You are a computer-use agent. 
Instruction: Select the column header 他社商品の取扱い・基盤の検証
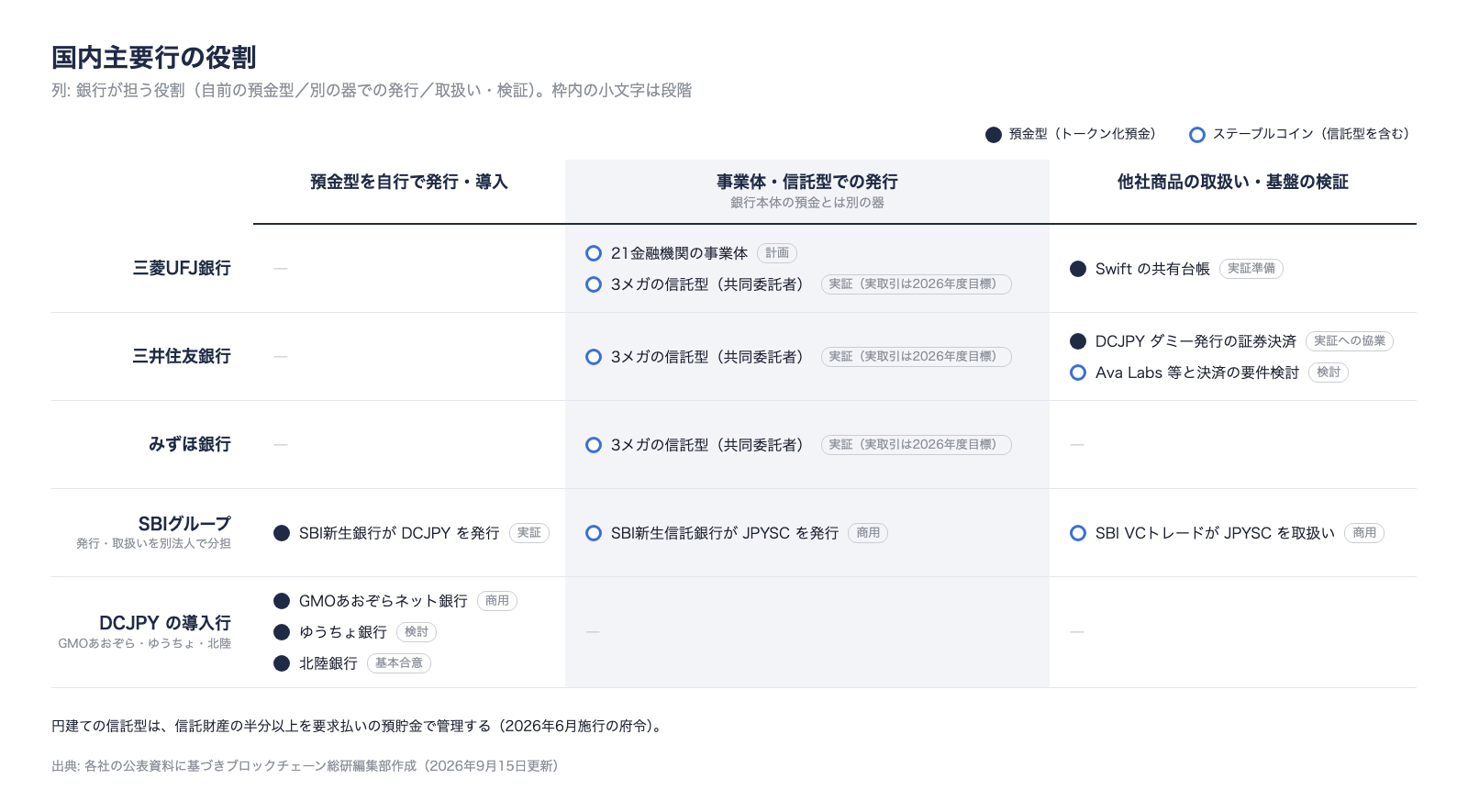click(1233, 182)
